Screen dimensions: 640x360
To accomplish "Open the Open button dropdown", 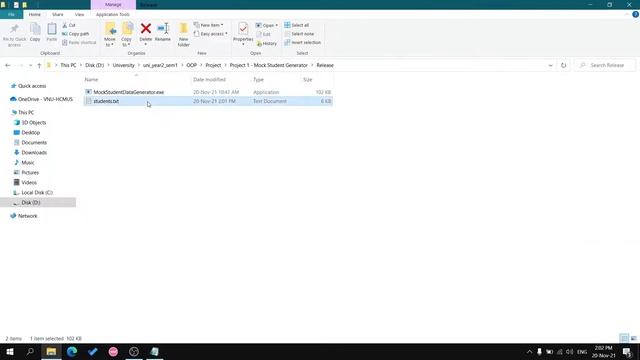I will pos(267,25).
